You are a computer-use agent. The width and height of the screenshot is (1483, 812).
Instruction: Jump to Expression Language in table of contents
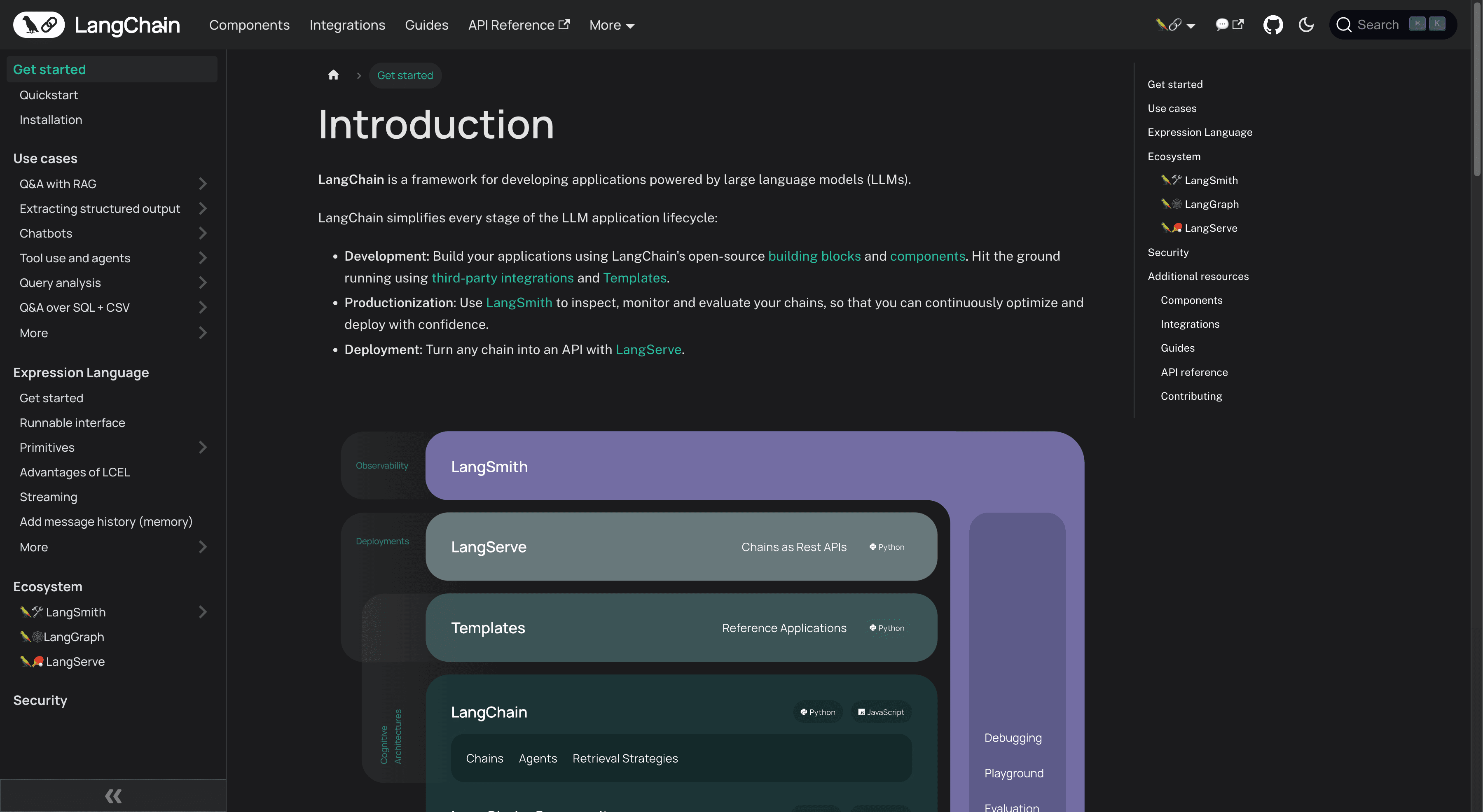(x=1200, y=132)
